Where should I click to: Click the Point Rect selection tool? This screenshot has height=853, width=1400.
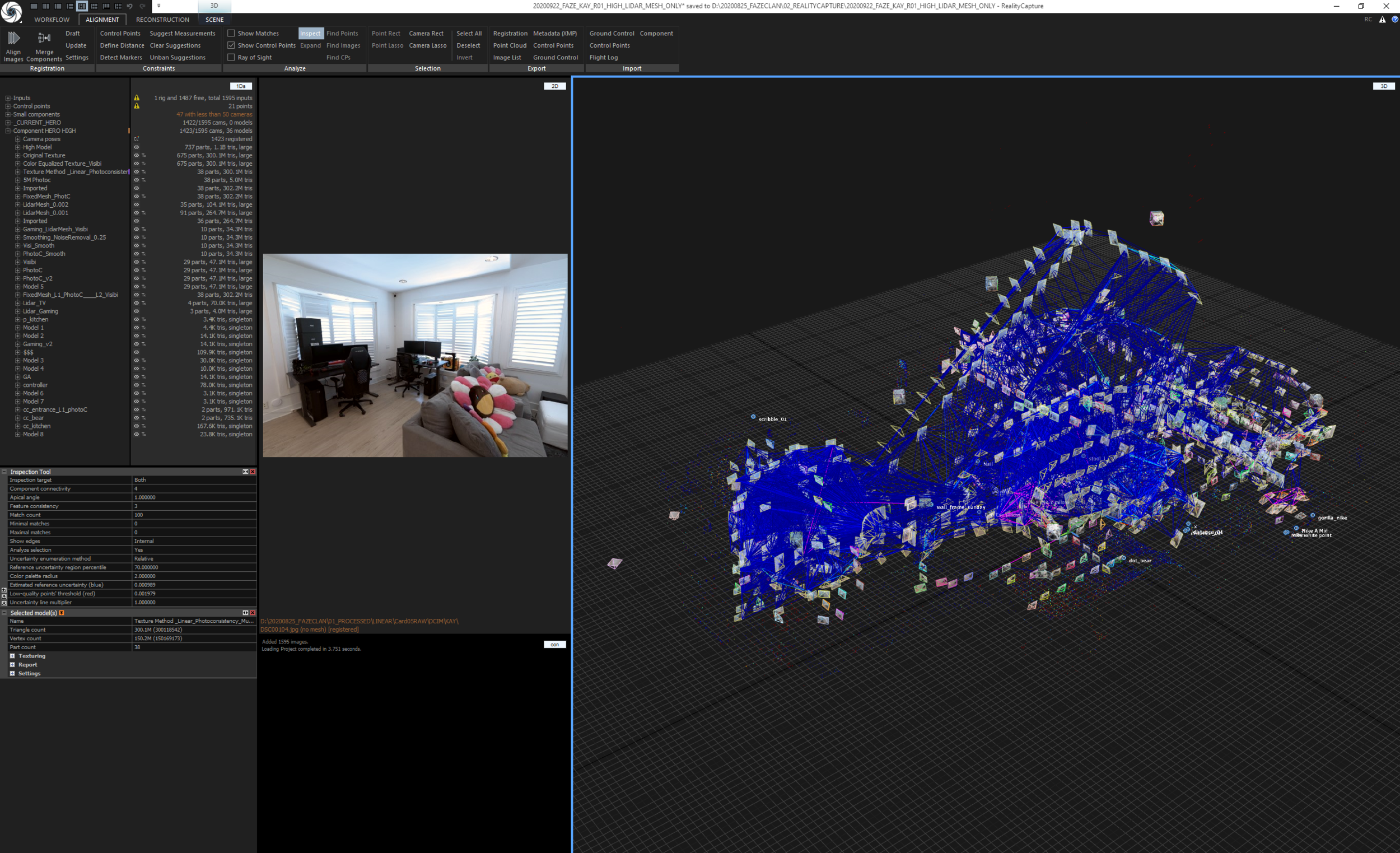coord(385,33)
